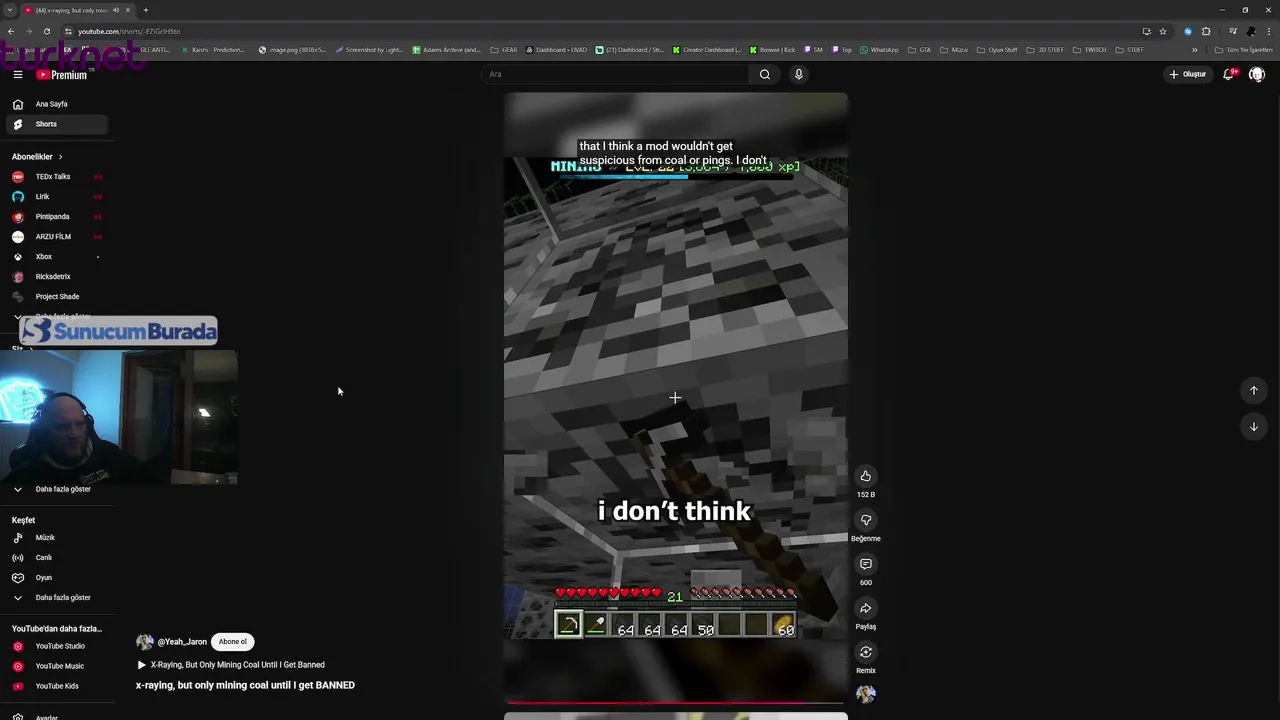Screen dimensions: 1280x720
Task: Expand Daha fazla göster below Oyun
Action: click(56, 598)
